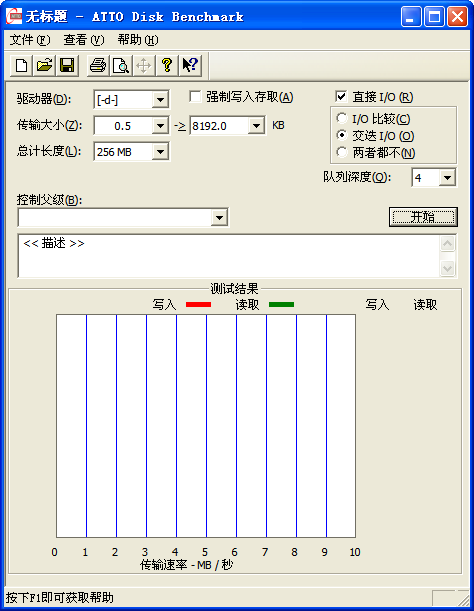The width and height of the screenshot is (474, 611).
Task: Select the I/O 比较 radio option
Action: pos(342,118)
